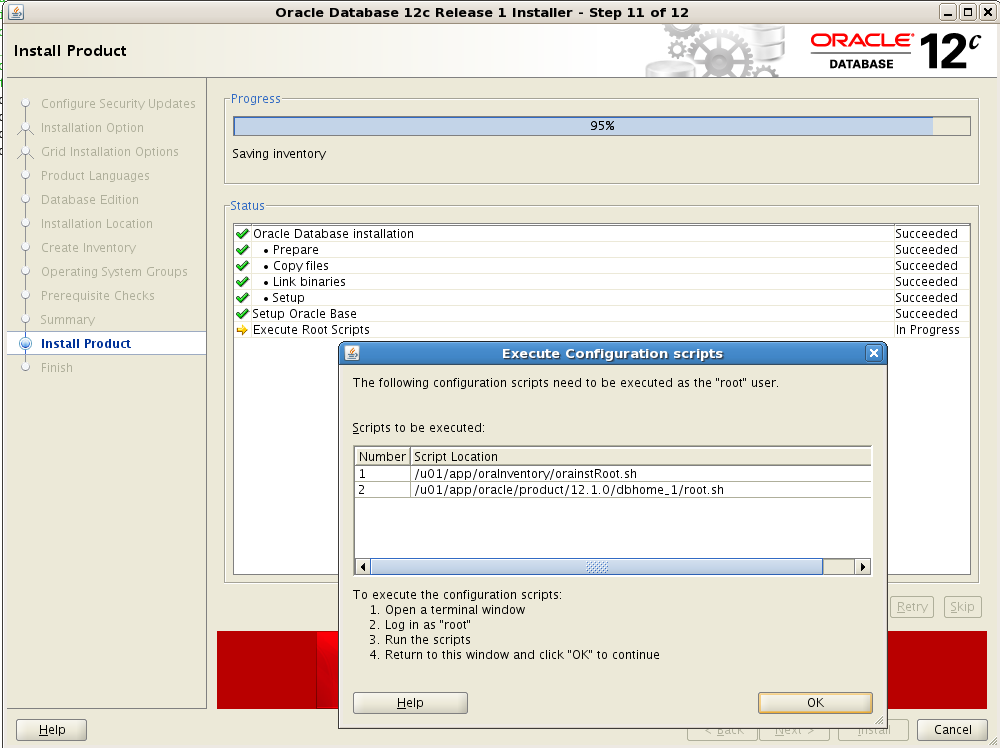Select Summary step in navigation pane
Viewport: 1000px width, 748px height.
click(x=70, y=319)
